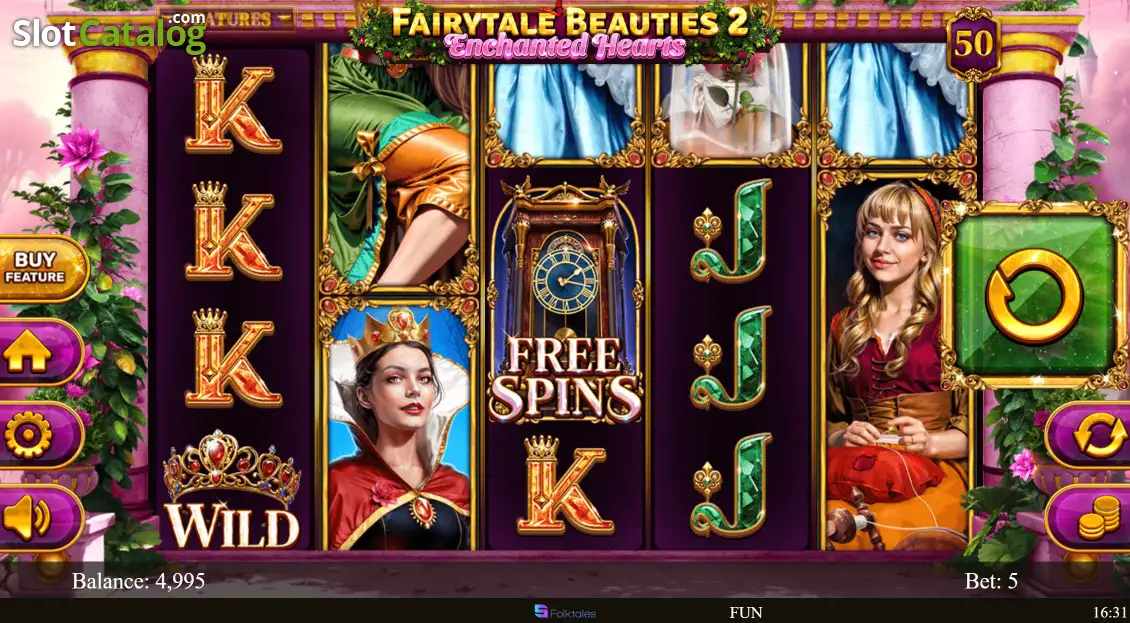Click the evil queen portrait symbol
This screenshot has height=623, width=1130.
tap(399, 425)
